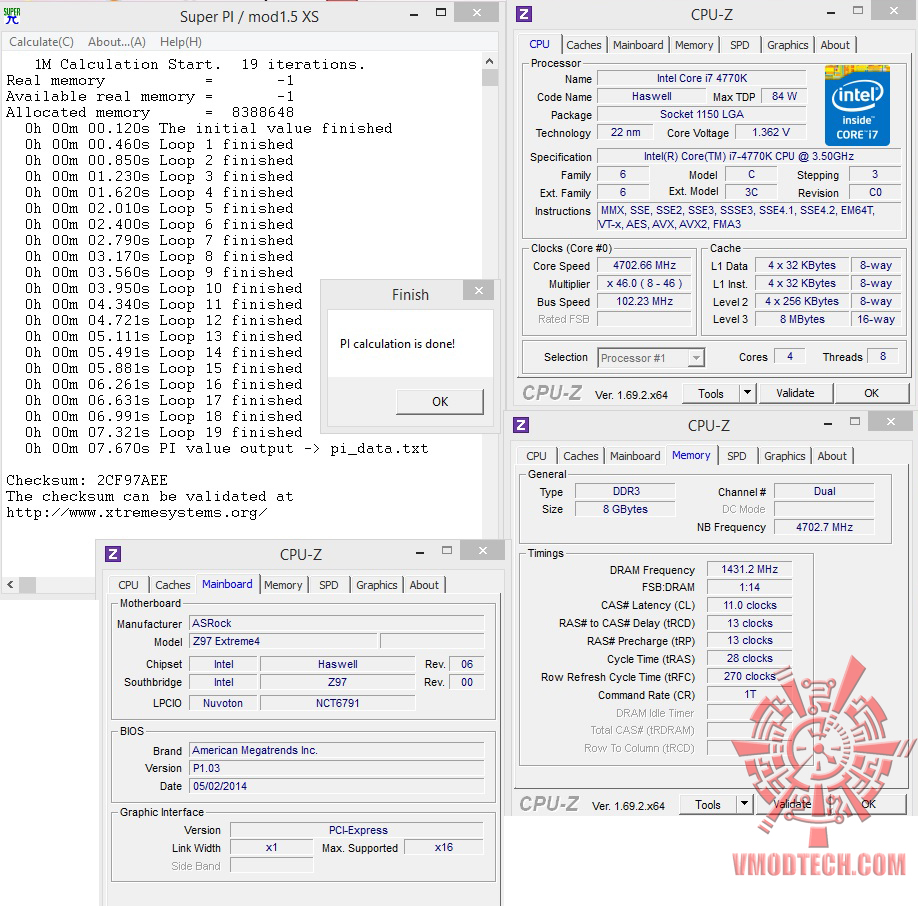Open the Processor #1 selection dropdown
The width and height of the screenshot is (918, 906).
click(650, 358)
